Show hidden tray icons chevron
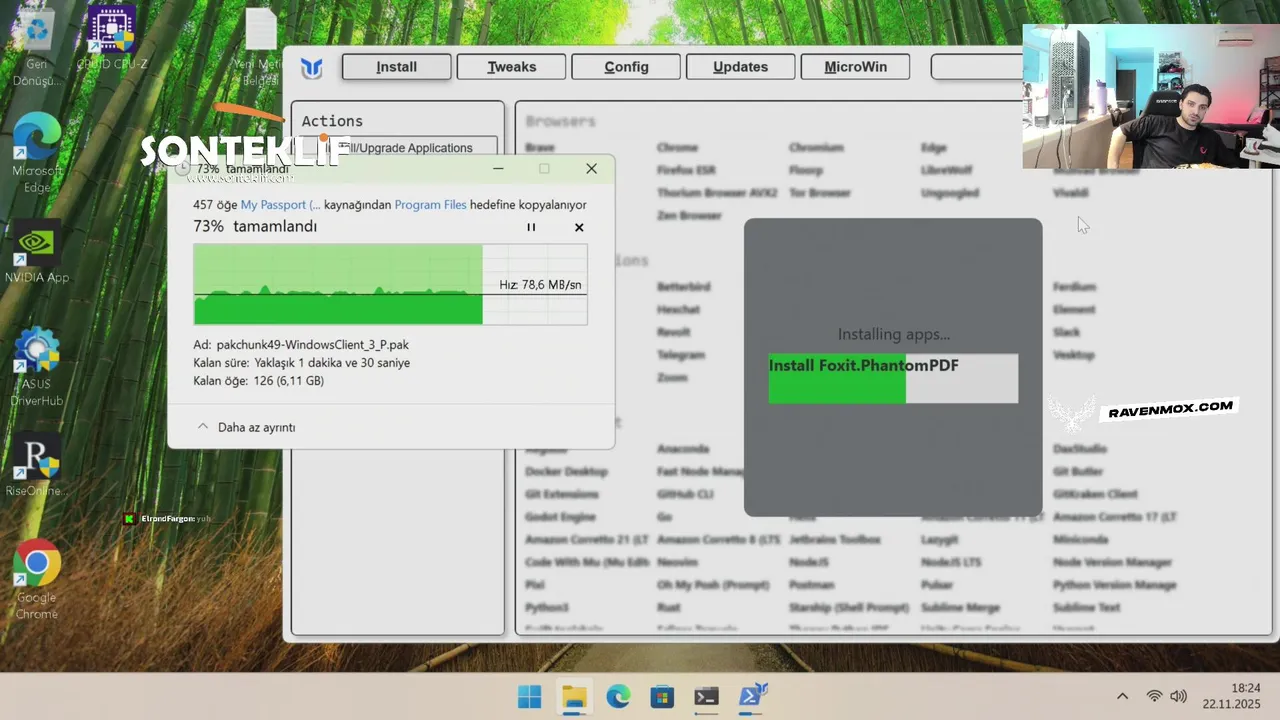 [x=1122, y=697]
